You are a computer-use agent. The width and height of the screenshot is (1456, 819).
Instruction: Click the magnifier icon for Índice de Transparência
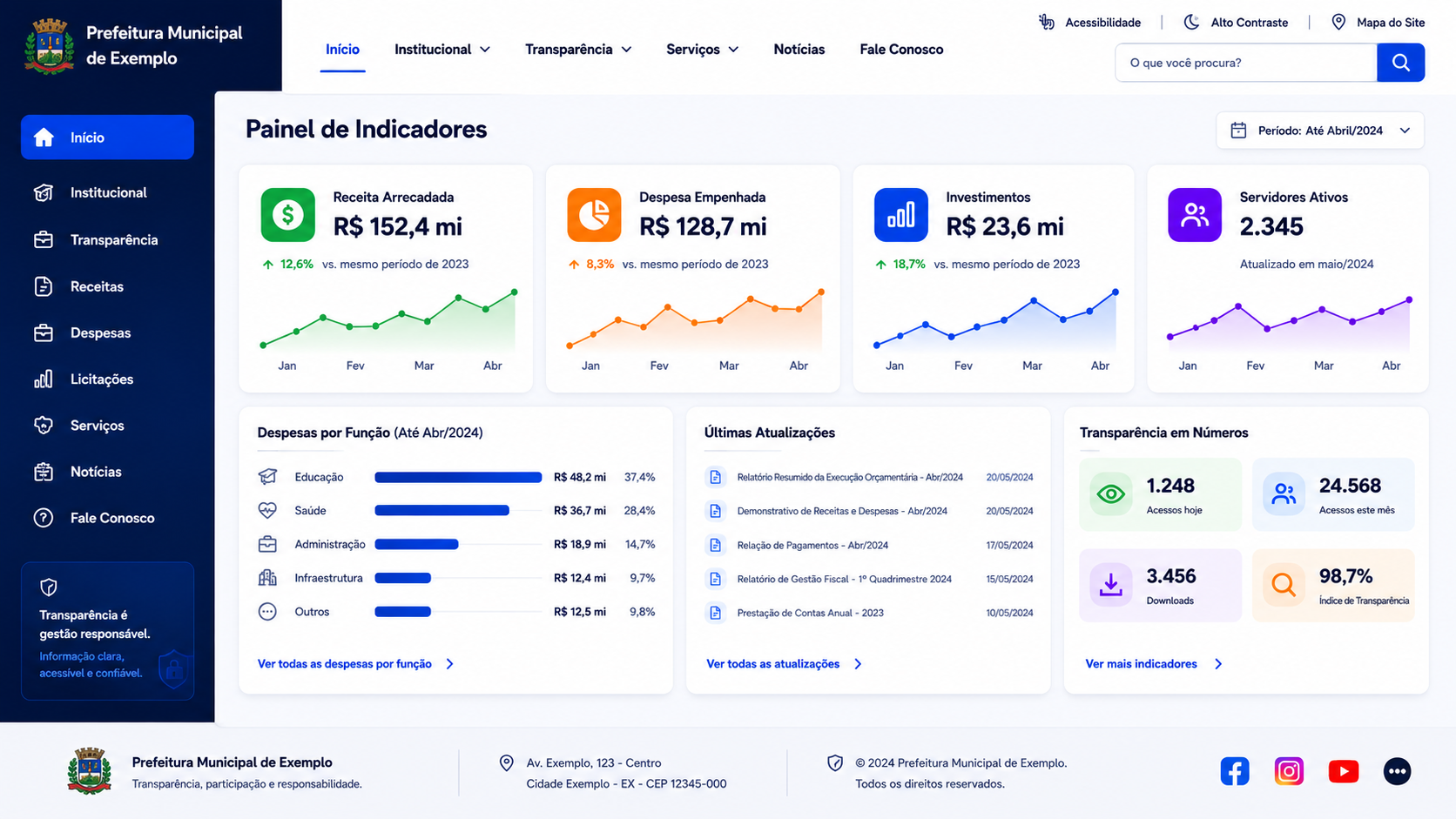(1284, 585)
